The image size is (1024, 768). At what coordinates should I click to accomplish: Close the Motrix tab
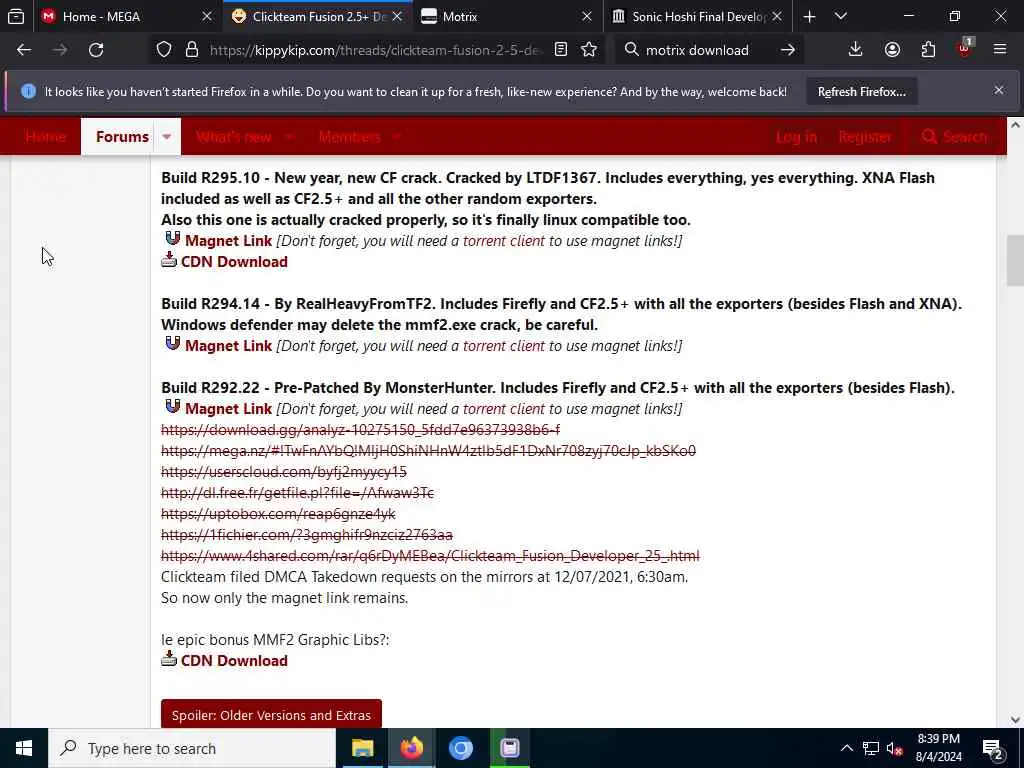pos(587,16)
